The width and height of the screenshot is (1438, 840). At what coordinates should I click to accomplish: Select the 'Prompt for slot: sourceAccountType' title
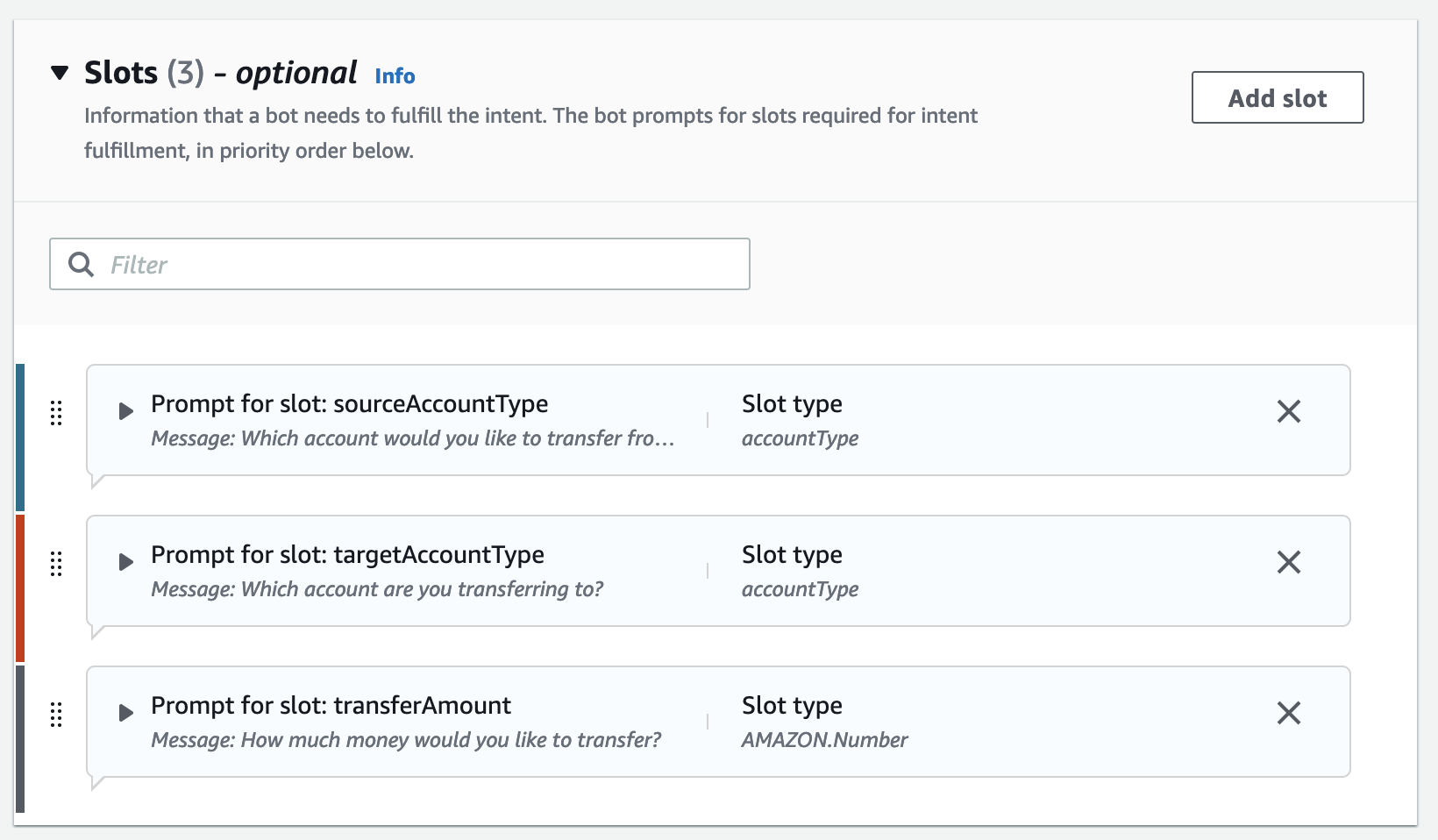(349, 403)
